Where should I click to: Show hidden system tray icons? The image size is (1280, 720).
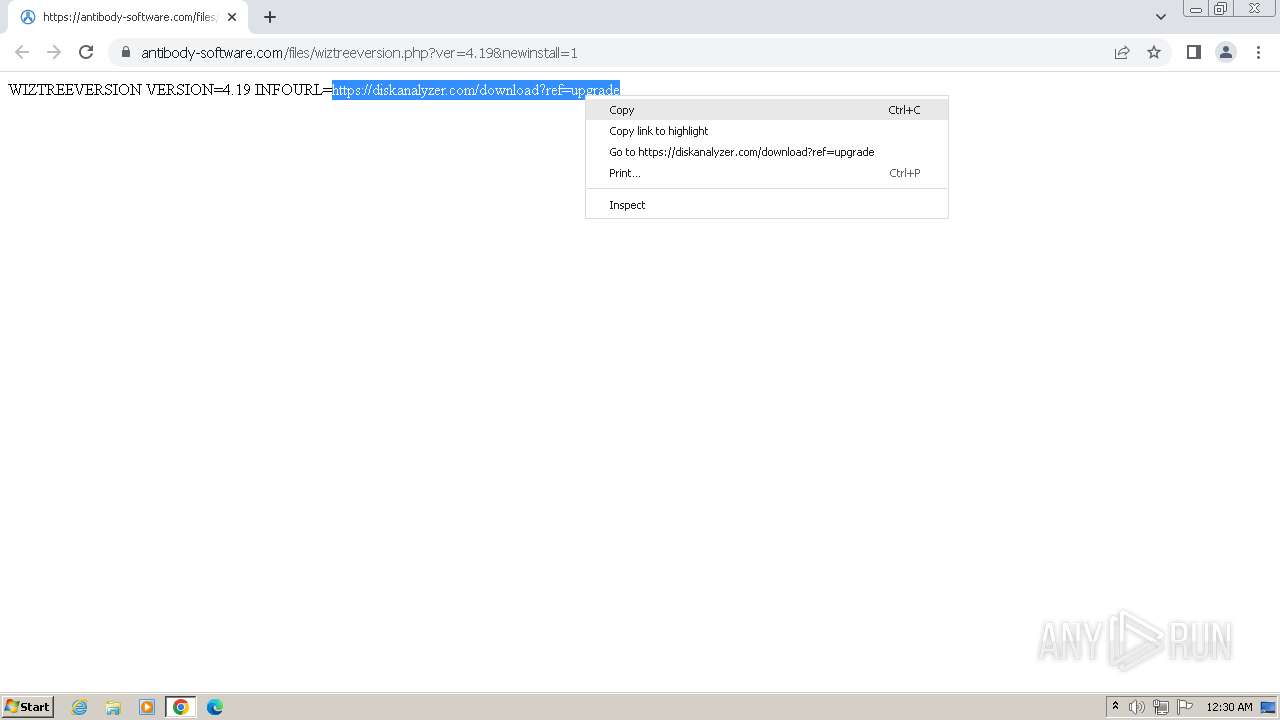coord(1115,707)
